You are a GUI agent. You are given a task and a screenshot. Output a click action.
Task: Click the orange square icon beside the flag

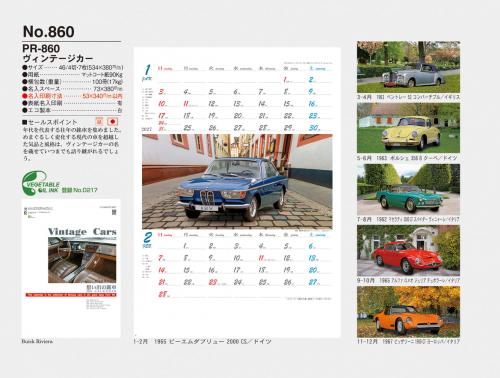99,122
